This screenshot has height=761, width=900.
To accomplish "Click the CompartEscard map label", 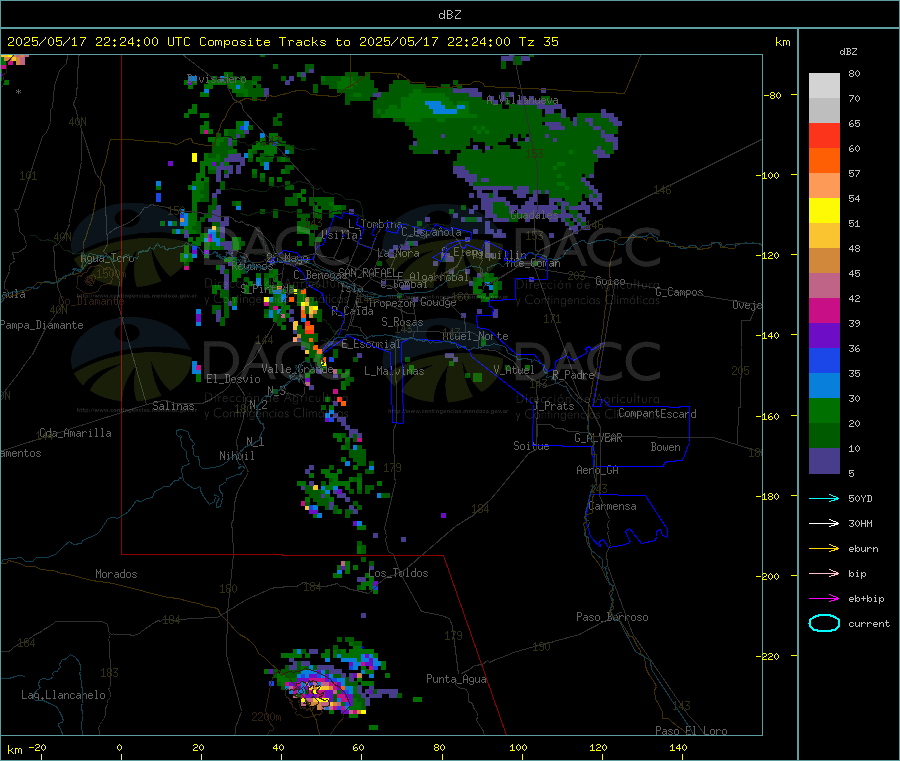I will 657,413.
